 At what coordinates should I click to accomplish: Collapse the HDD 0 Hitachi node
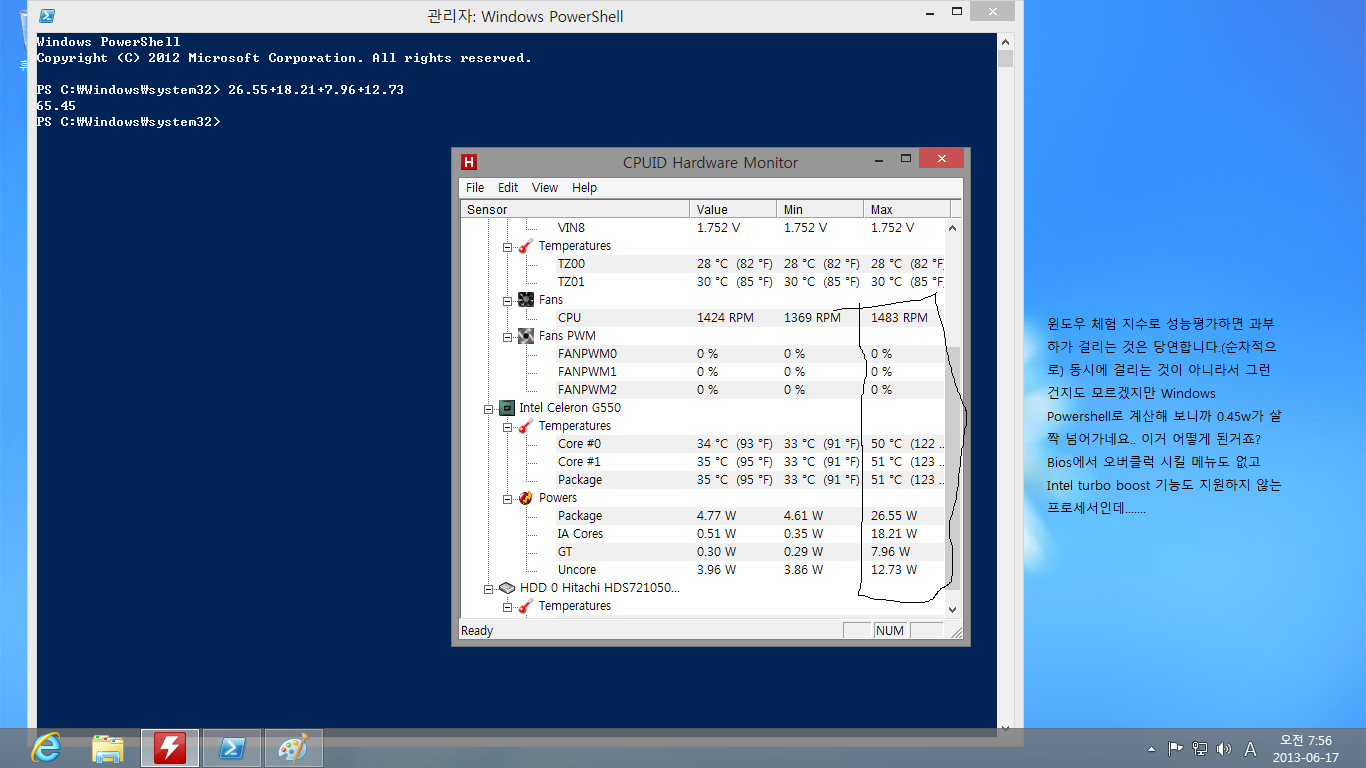click(x=489, y=588)
